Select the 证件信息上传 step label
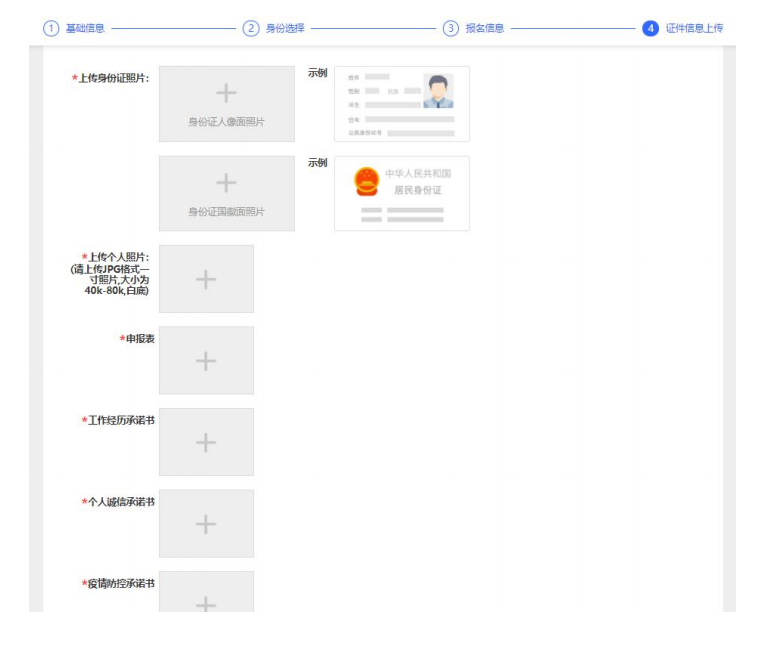The image size is (784, 650). 694,28
